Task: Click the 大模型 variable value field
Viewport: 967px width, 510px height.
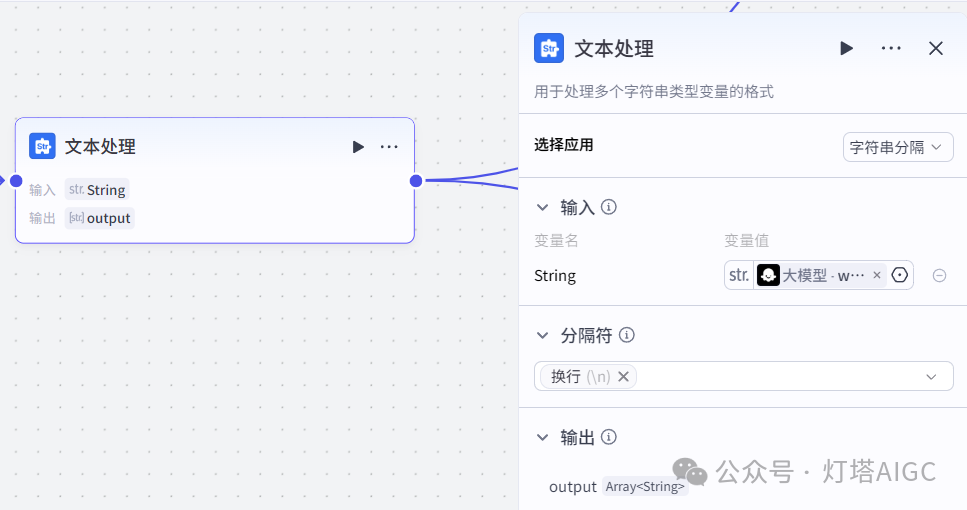Action: coord(818,275)
